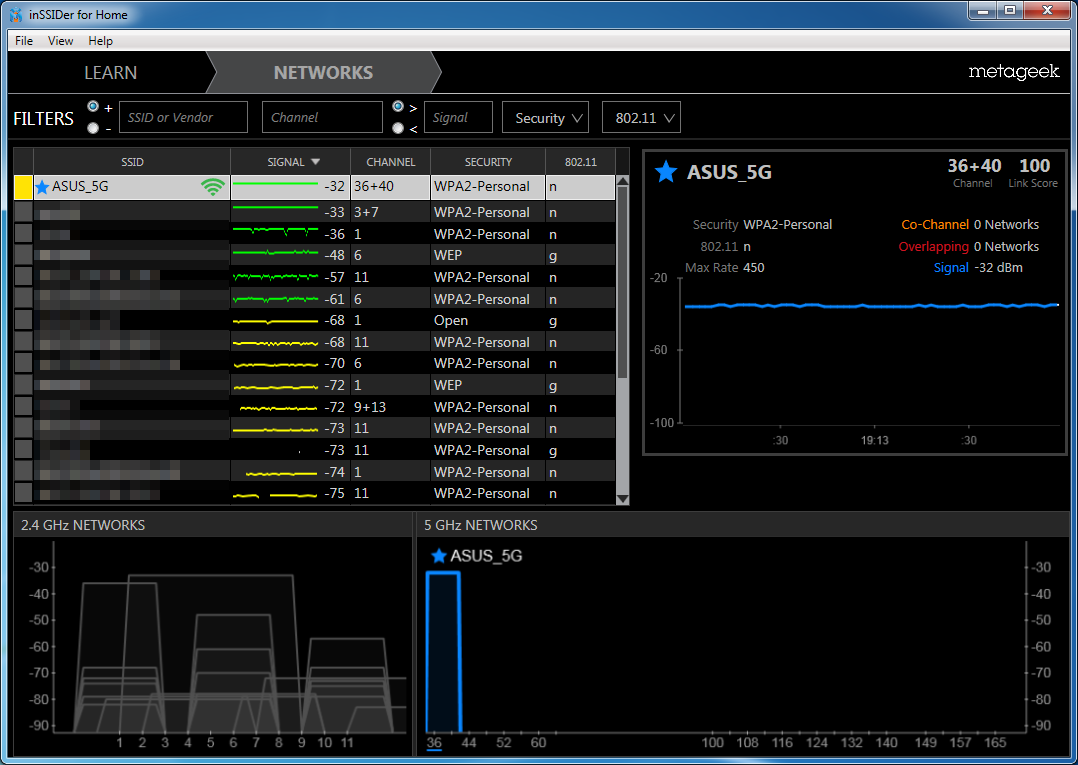This screenshot has height=765, width=1078.
Task: Click the large star in the ASUS_5G details panel
Action: (x=666, y=172)
